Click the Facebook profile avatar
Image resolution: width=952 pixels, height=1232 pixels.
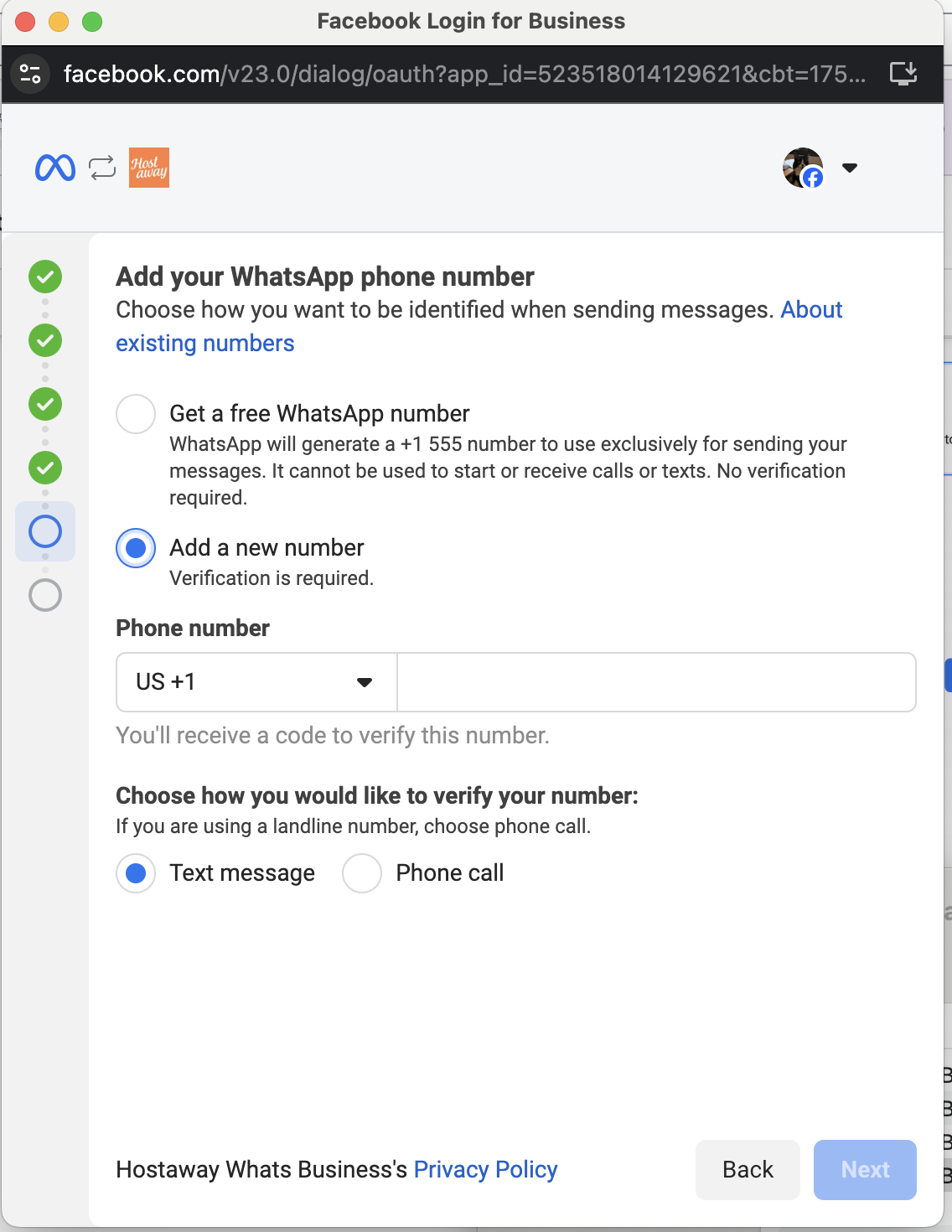click(x=804, y=168)
